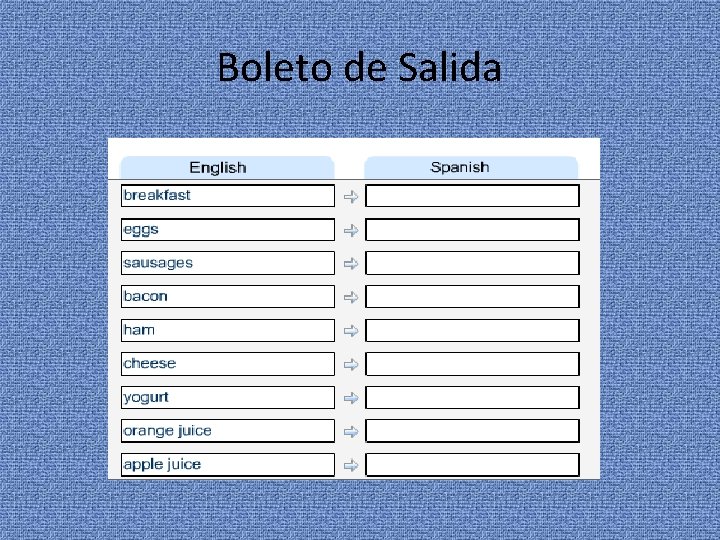This screenshot has height=540, width=720.
Task: Click the Spanish field for eggs
Action: 472,230
